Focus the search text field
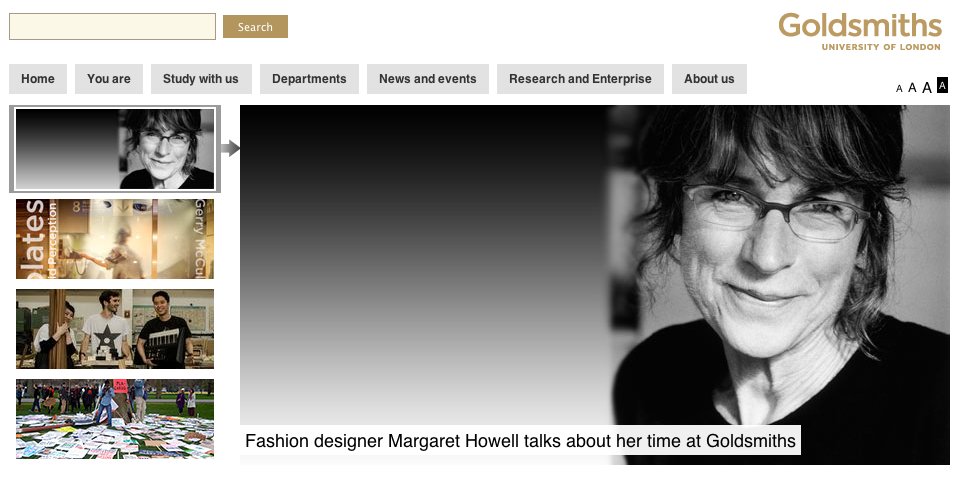 [113, 26]
